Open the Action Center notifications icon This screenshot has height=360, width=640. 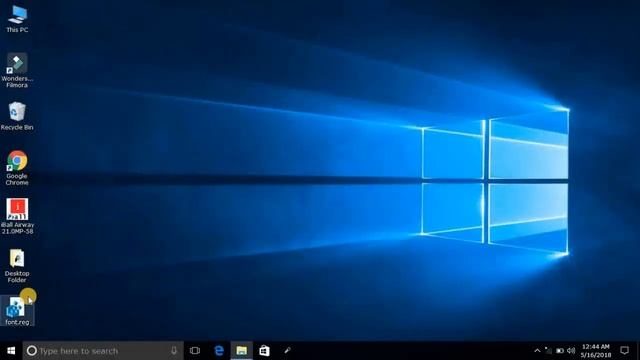(x=624, y=351)
